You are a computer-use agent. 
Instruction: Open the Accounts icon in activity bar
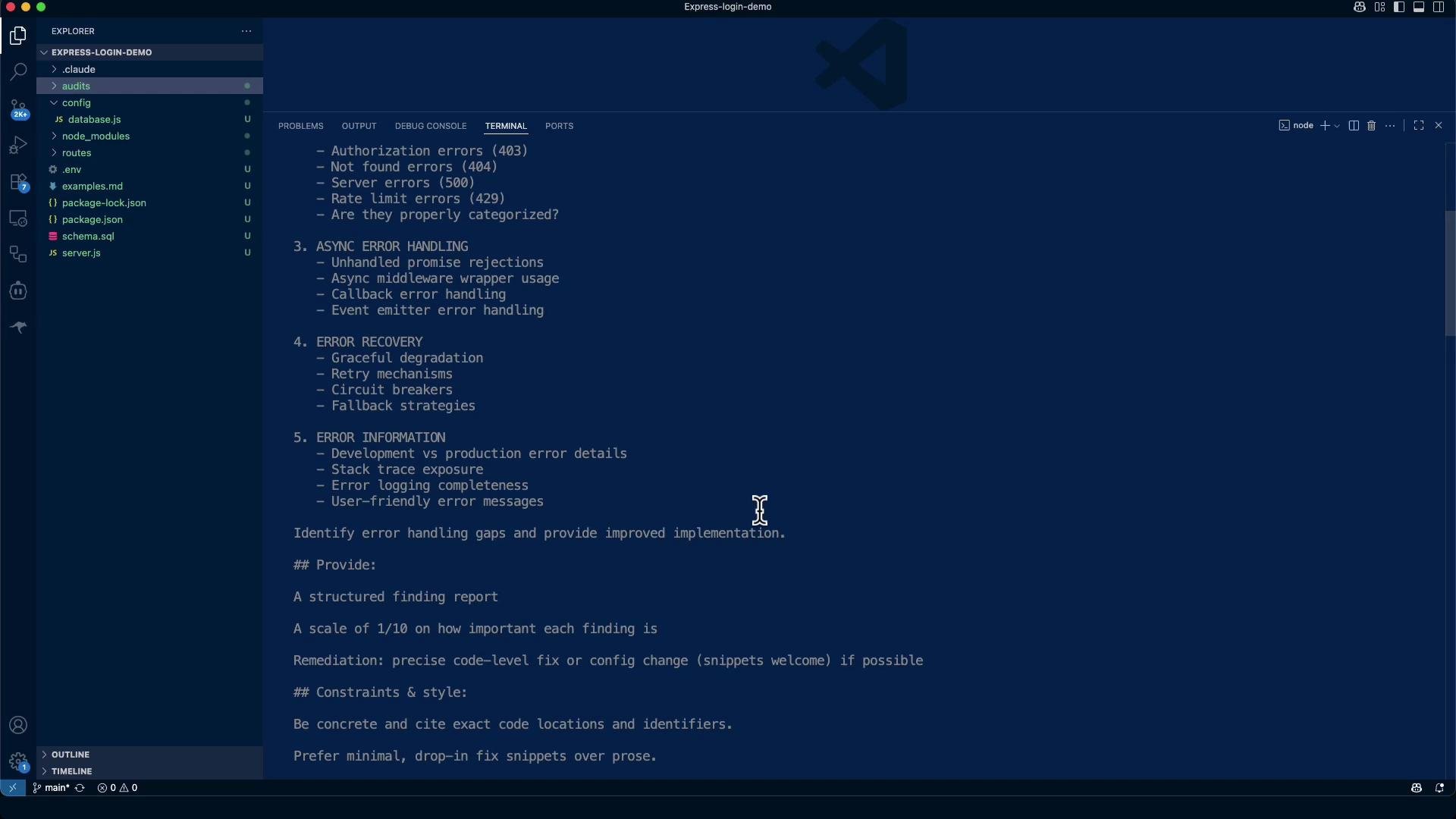(x=18, y=725)
